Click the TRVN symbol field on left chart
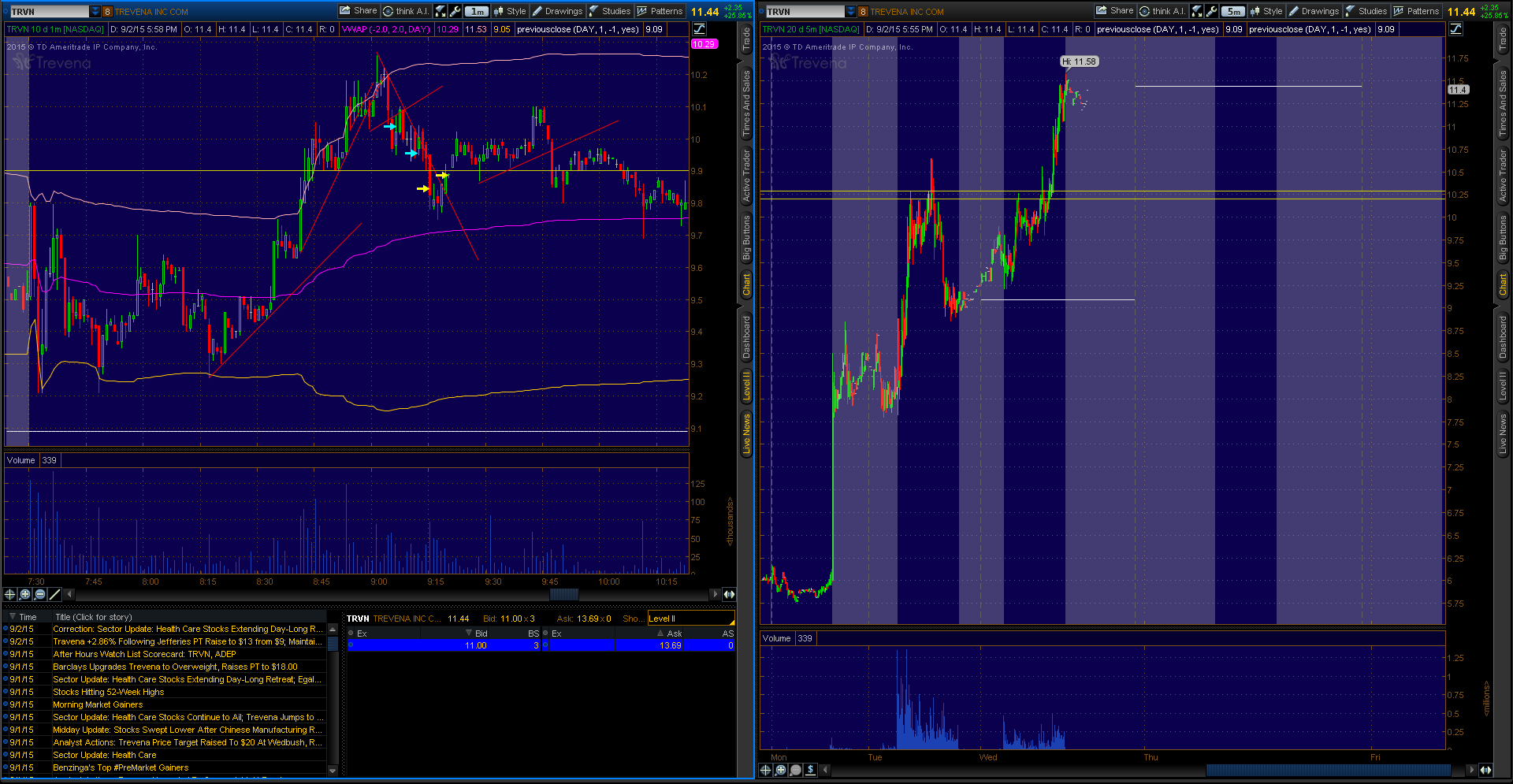 tap(49, 12)
